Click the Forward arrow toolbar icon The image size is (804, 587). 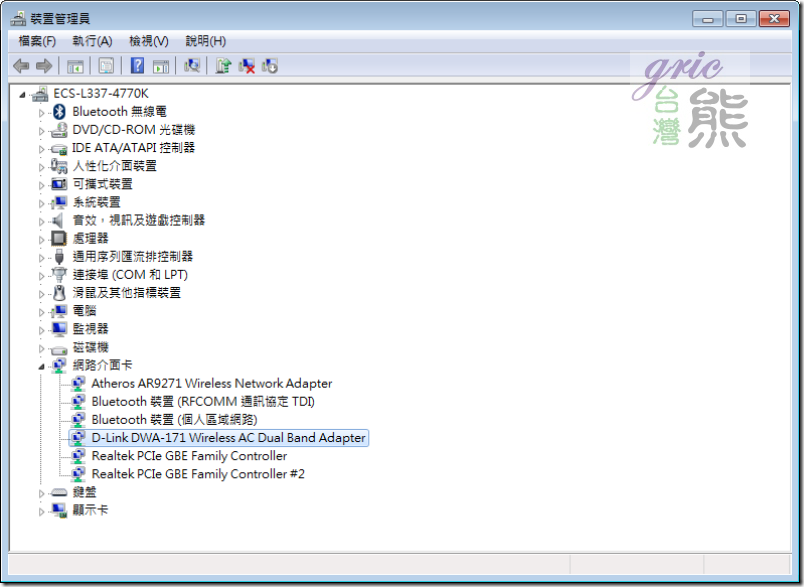point(44,66)
